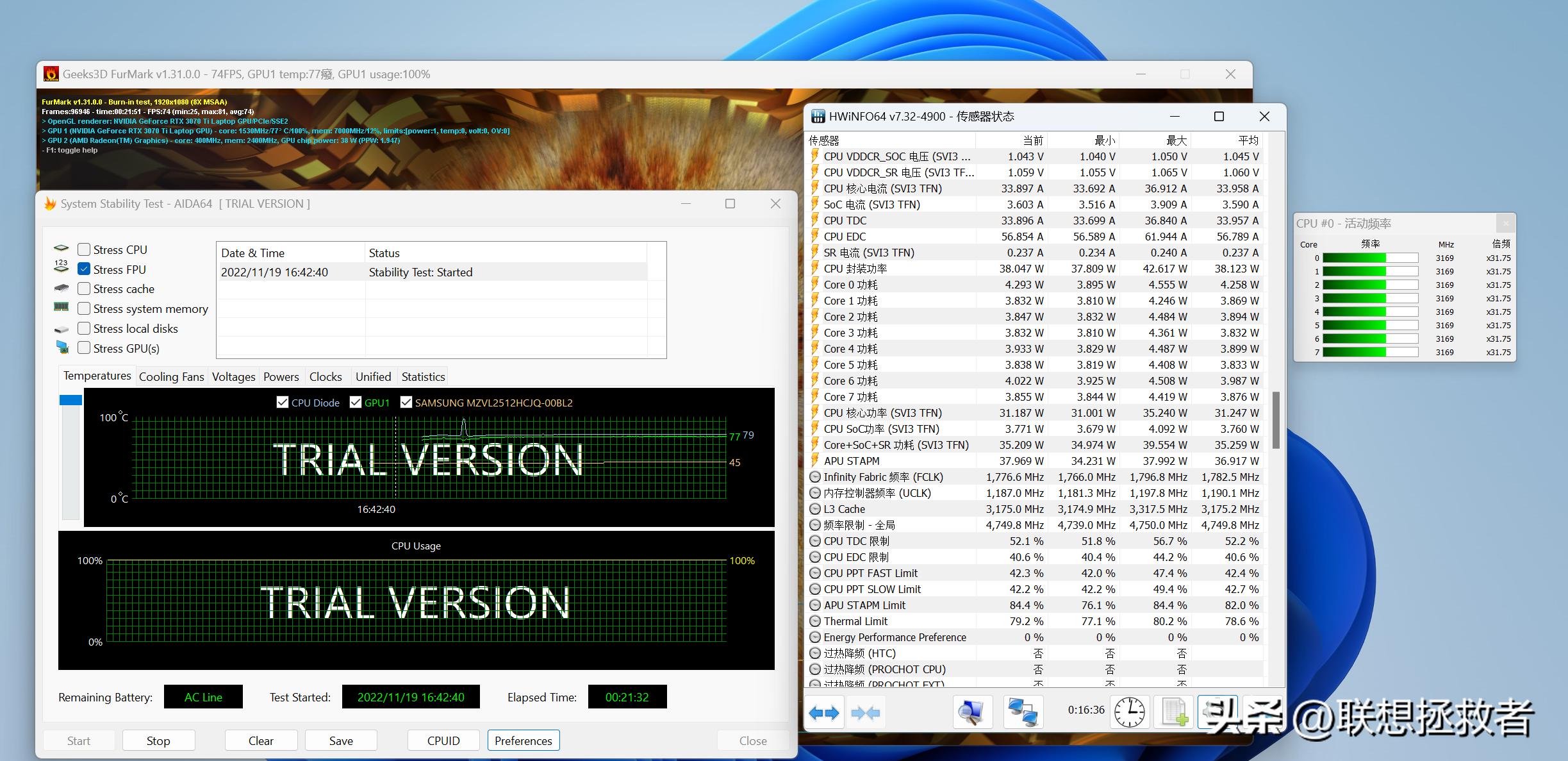Image resolution: width=1568 pixels, height=761 pixels.
Task: Enable Stress system memory checkbox
Action: [84, 308]
